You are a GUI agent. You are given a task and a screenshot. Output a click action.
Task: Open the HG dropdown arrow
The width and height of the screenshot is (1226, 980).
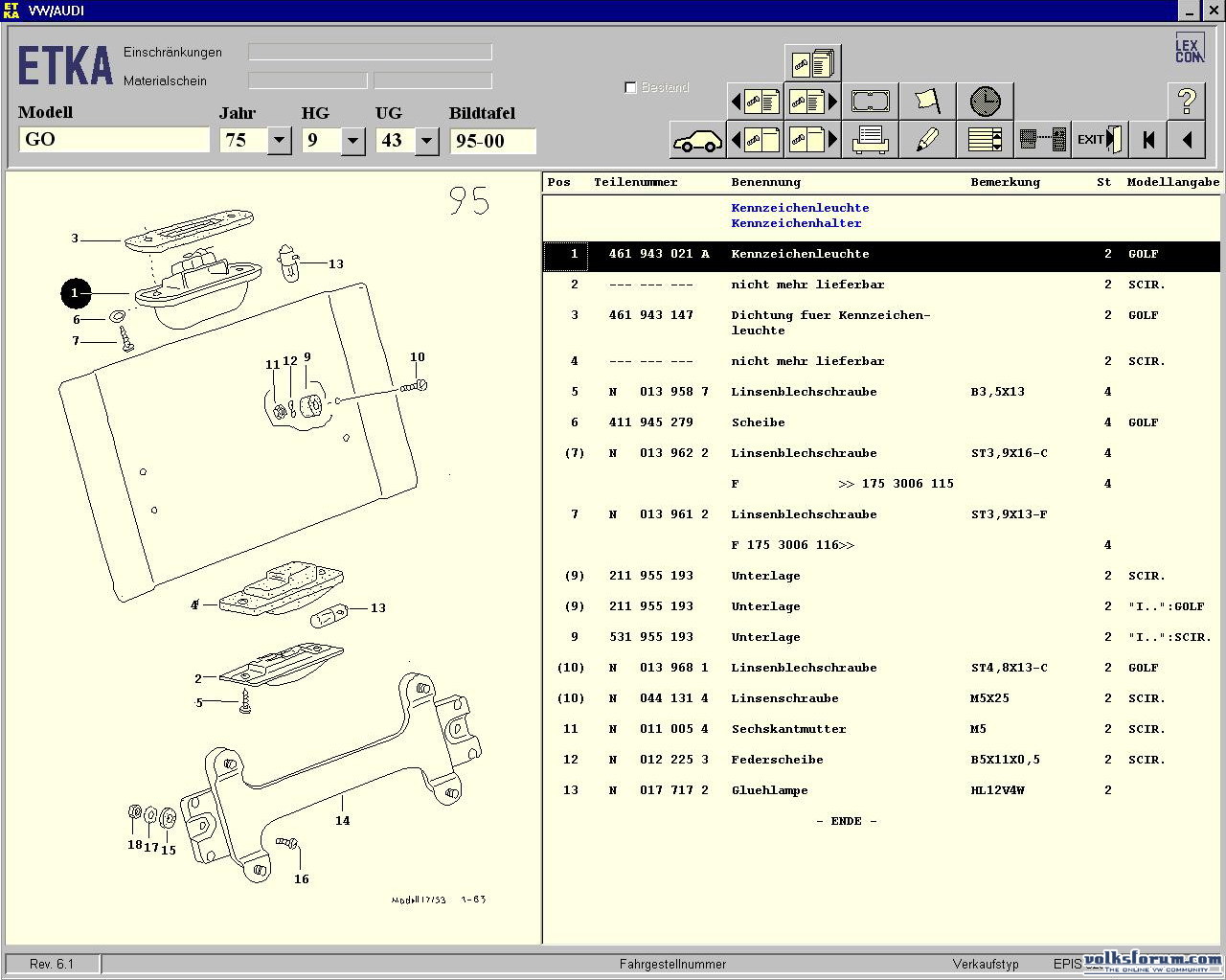(x=353, y=141)
